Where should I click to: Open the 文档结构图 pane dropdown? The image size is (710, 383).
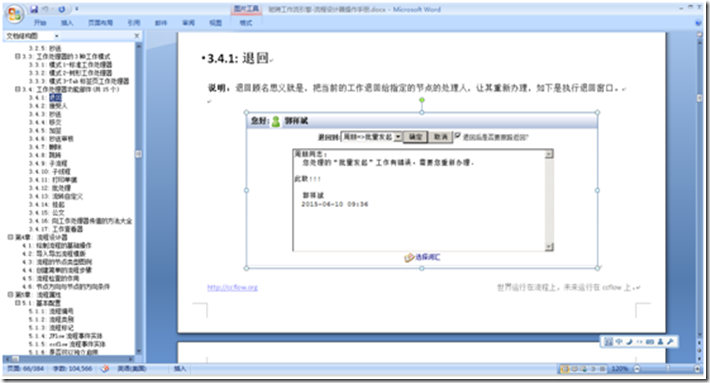pos(57,36)
